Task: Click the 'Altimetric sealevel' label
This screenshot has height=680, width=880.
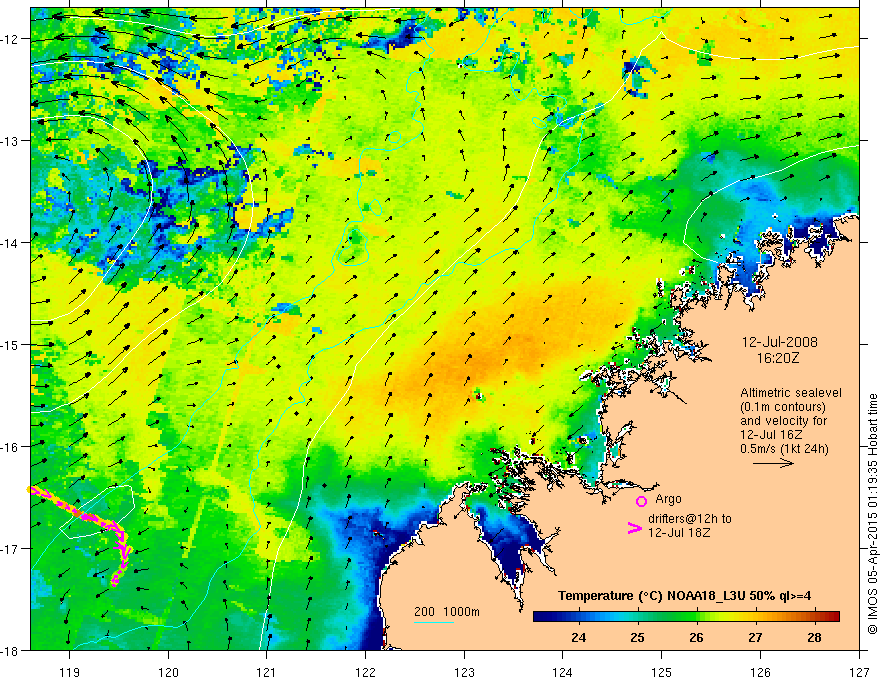Action: coord(791,393)
